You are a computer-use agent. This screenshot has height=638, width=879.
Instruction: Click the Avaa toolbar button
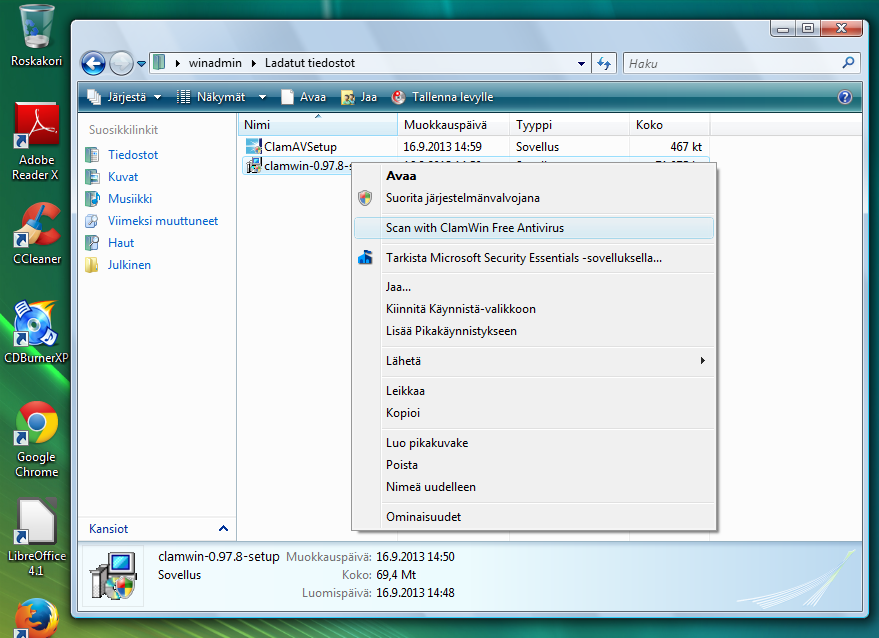[x=303, y=97]
